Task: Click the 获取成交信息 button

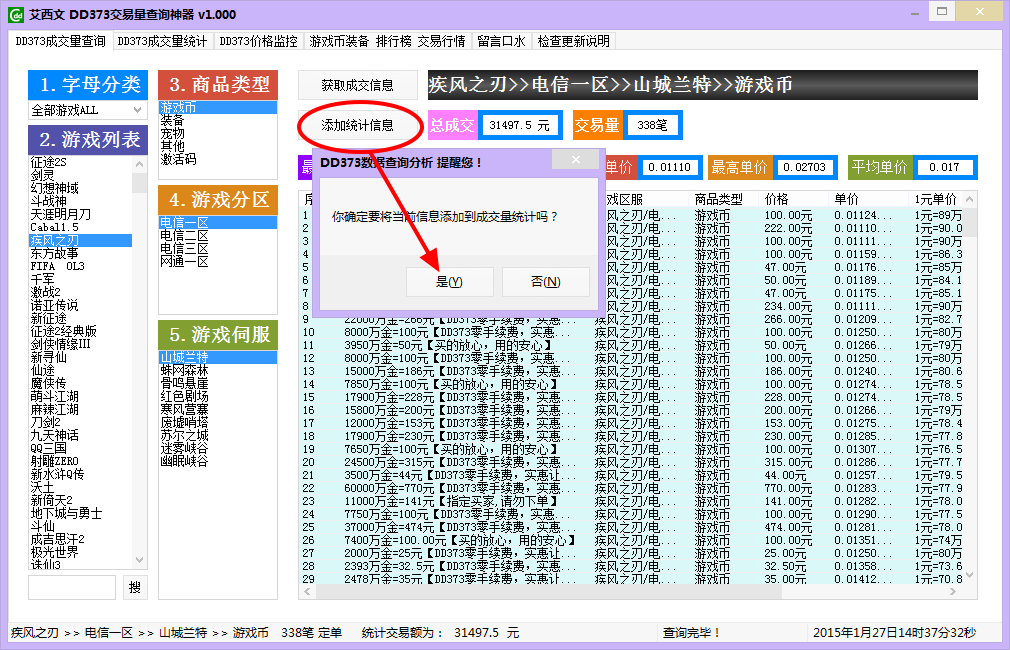Action: 358,85
